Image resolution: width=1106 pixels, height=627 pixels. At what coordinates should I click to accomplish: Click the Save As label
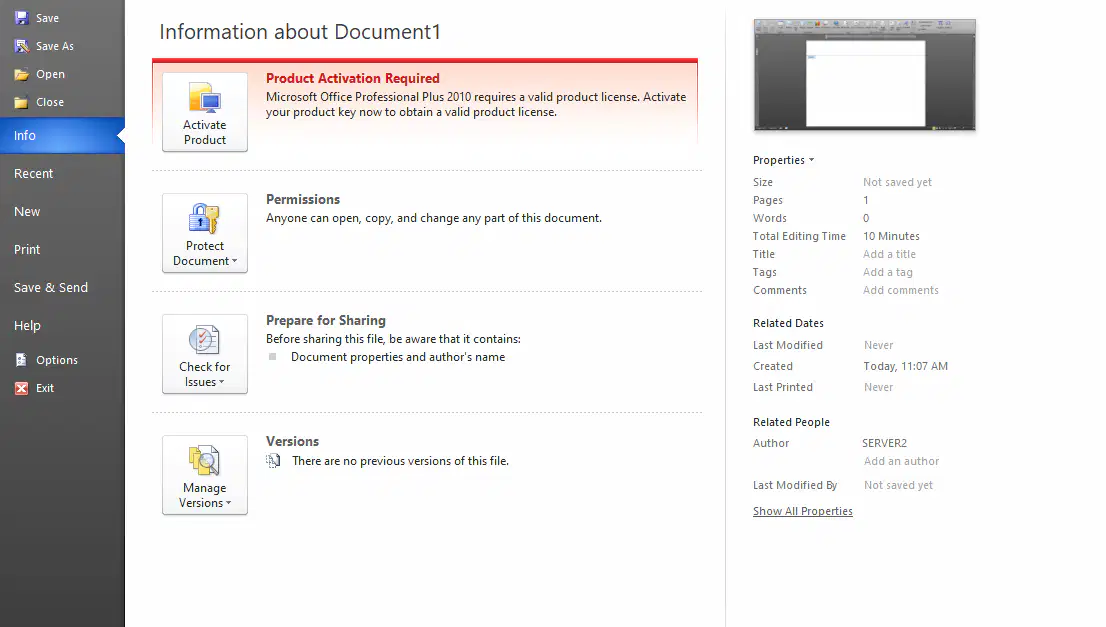point(55,46)
